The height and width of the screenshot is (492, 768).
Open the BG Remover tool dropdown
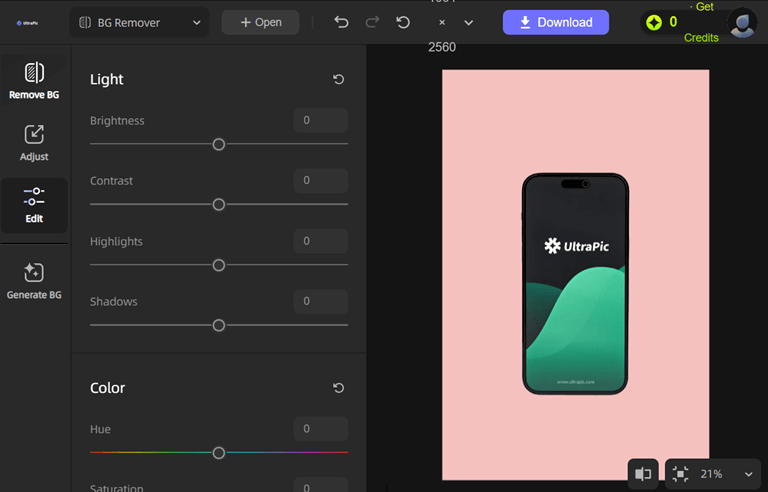click(139, 23)
